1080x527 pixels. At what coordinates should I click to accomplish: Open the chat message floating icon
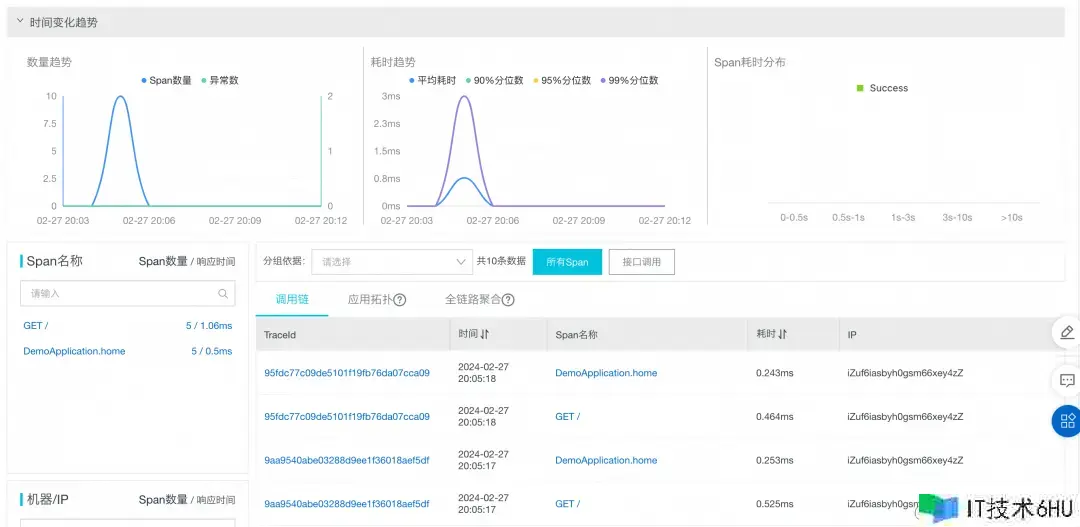(1066, 380)
